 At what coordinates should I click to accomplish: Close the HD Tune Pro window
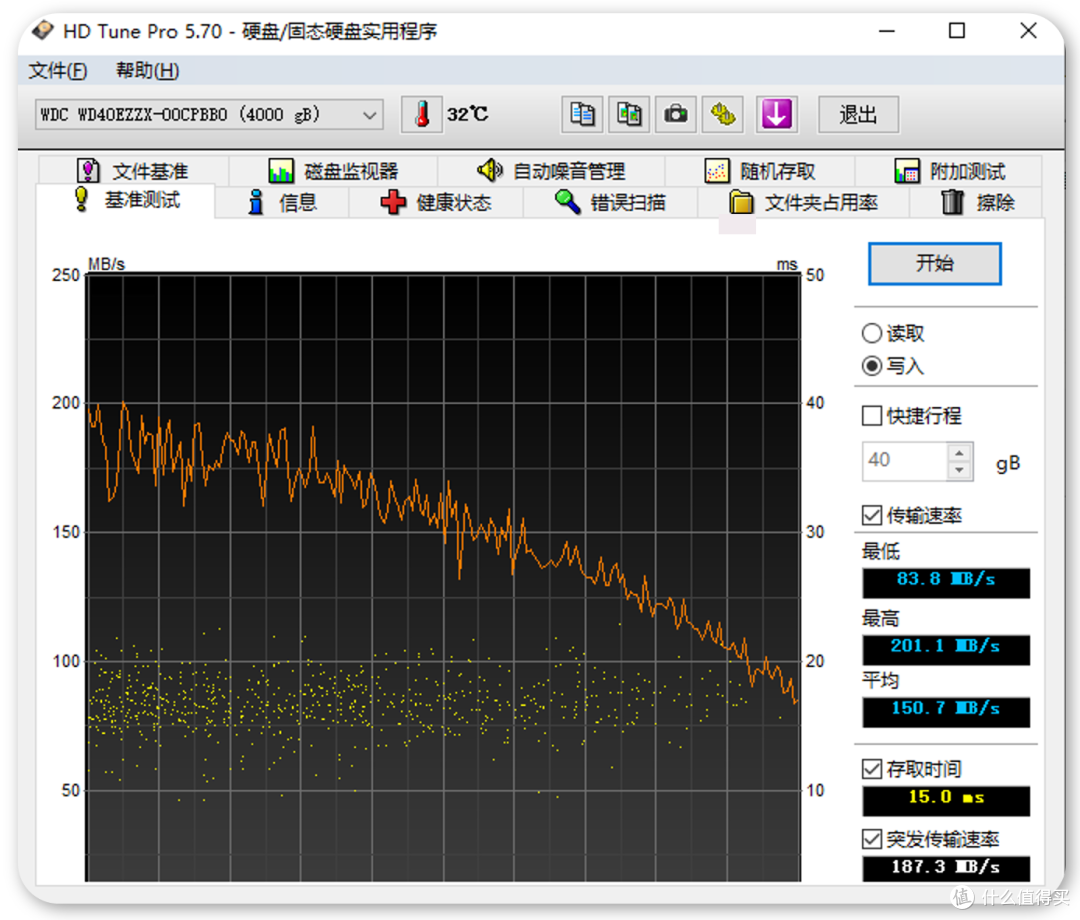point(1028,31)
